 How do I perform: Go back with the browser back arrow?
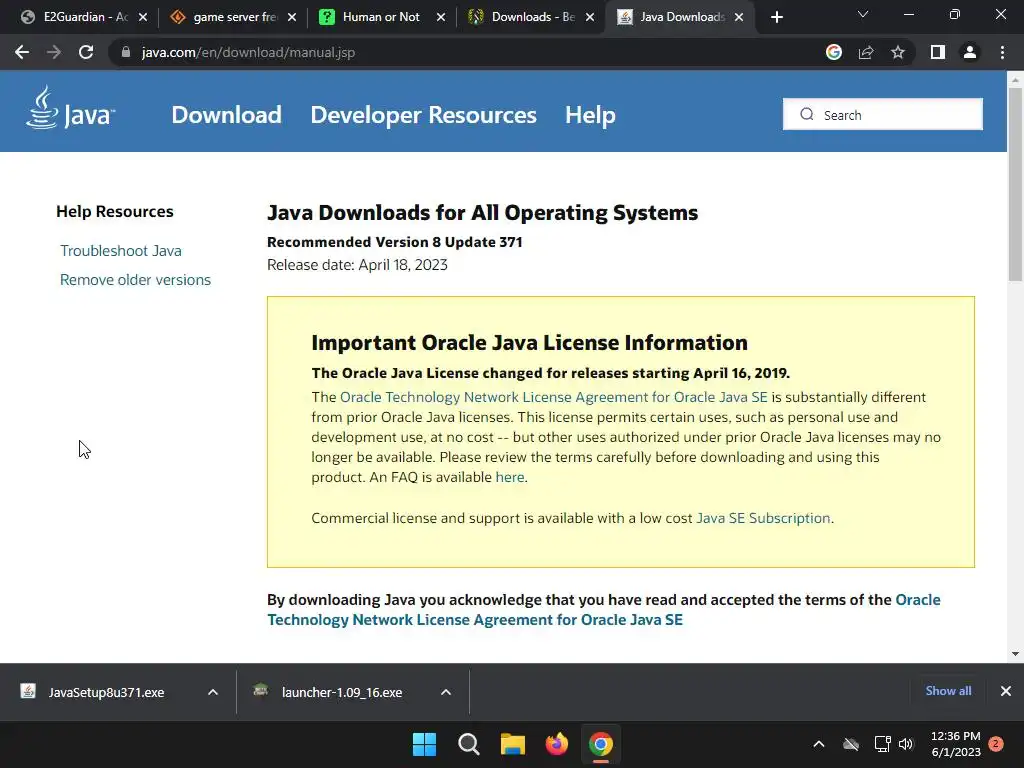(22, 52)
